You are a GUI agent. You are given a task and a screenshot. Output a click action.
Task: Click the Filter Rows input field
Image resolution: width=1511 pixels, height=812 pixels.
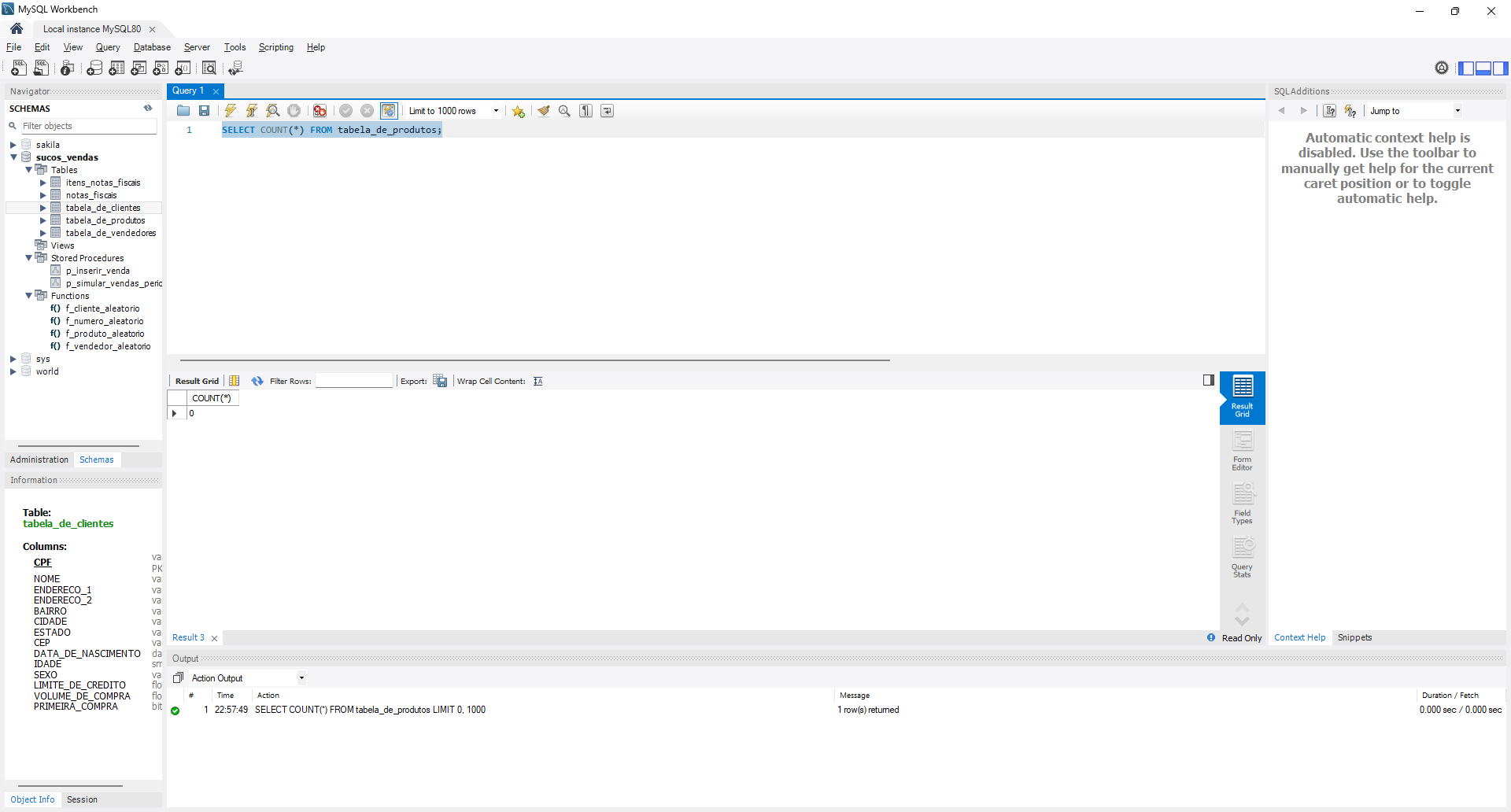(x=354, y=382)
